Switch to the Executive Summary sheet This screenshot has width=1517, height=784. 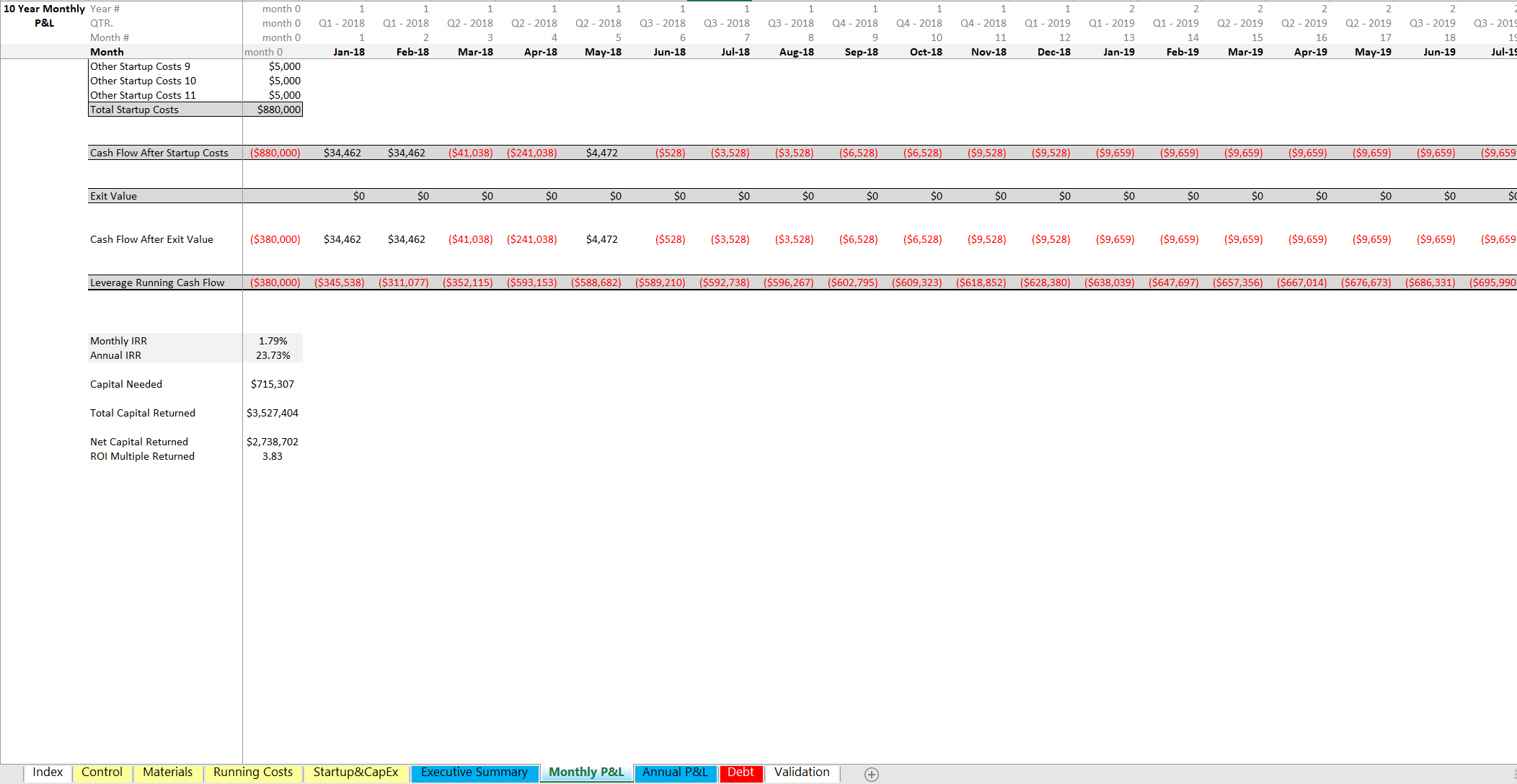[x=474, y=772]
